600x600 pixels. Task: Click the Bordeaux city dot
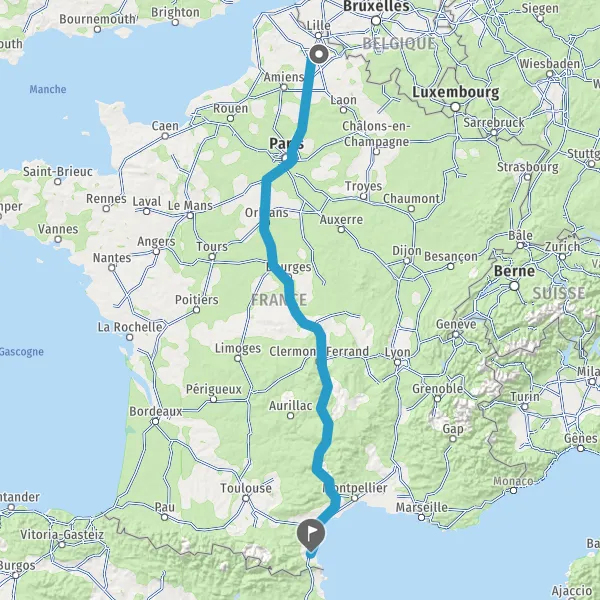155,421
